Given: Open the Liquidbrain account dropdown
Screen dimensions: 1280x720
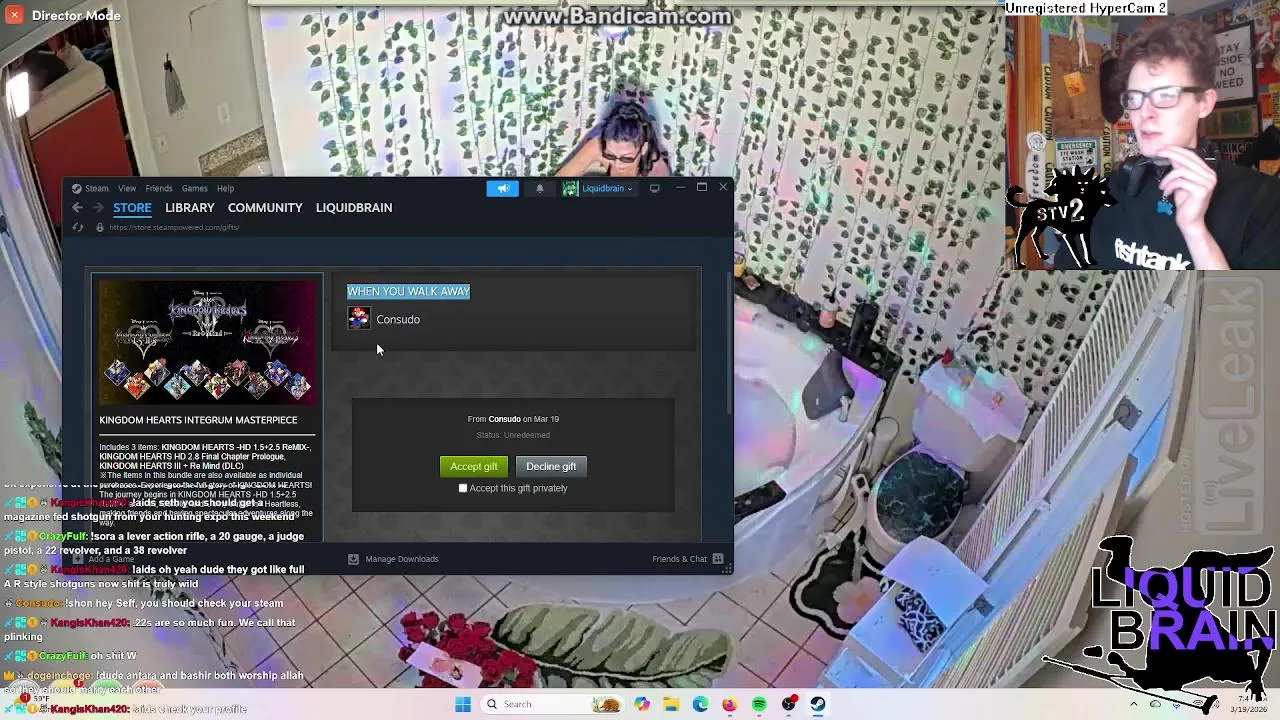Looking at the screenshot, I should pyautogui.click(x=598, y=188).
